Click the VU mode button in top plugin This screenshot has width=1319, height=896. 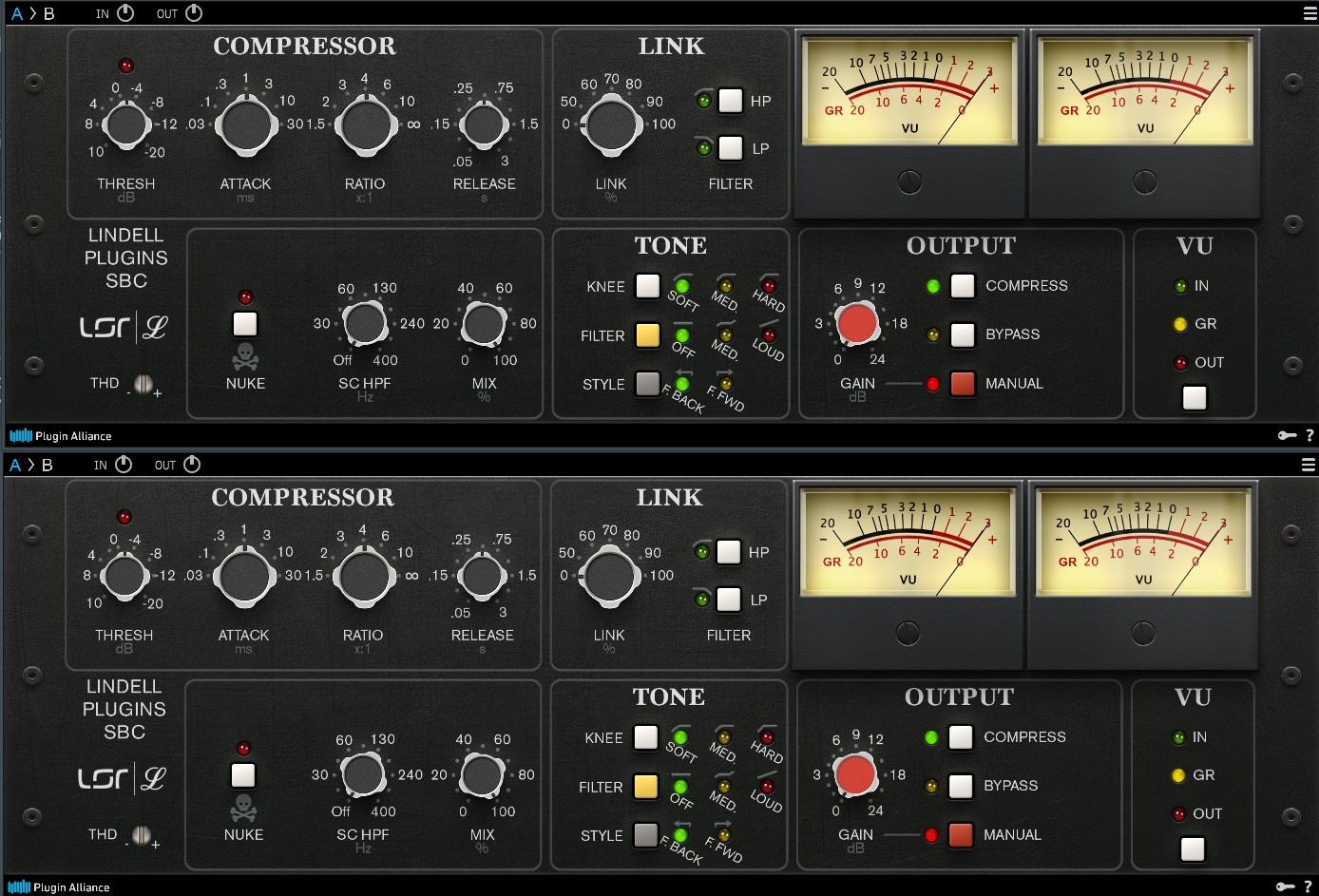point(1195,398)
